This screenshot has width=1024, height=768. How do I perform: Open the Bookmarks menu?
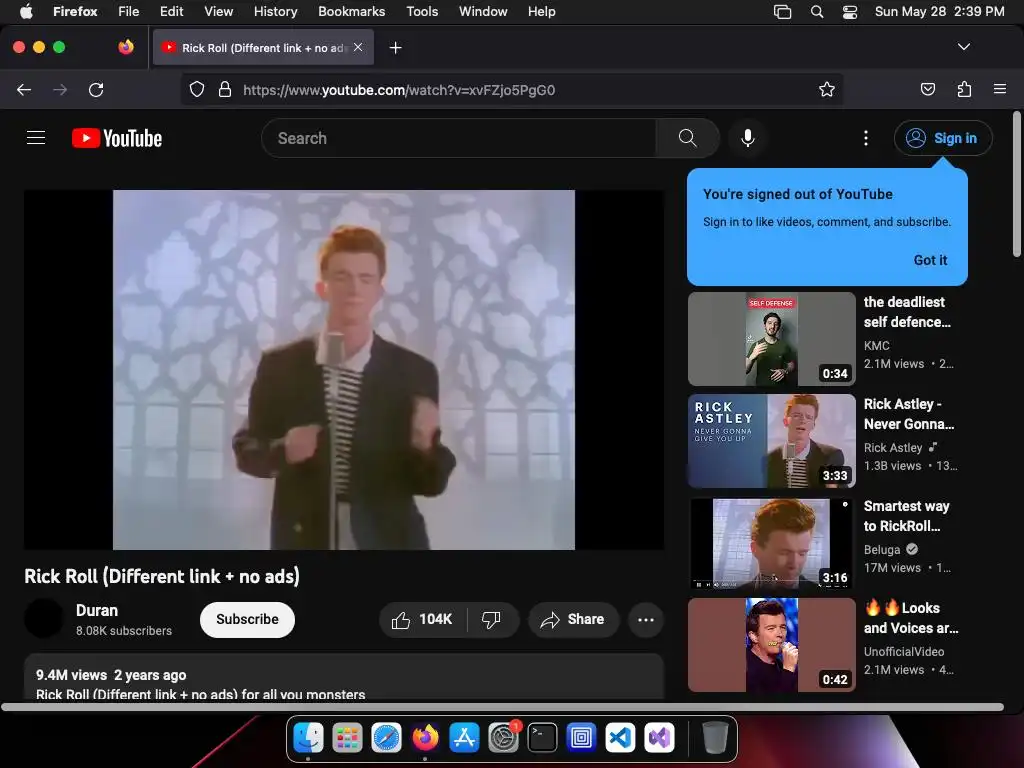coord(351,12)
